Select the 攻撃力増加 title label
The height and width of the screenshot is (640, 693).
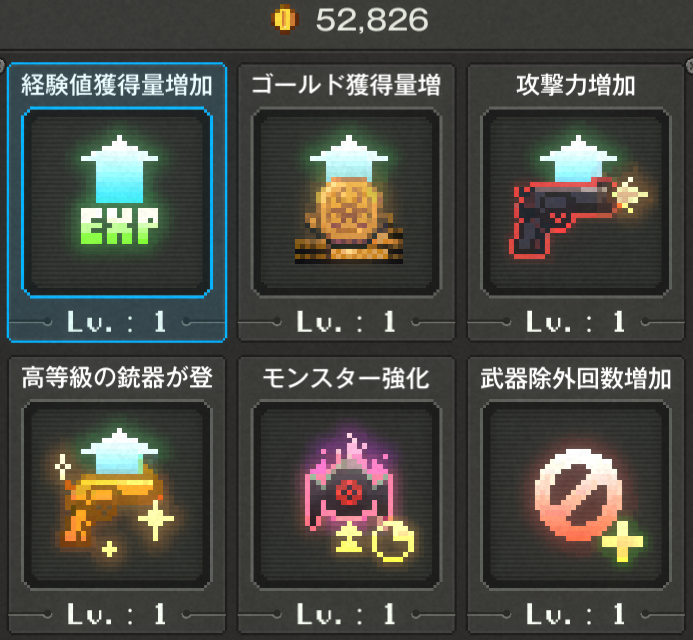576,85
